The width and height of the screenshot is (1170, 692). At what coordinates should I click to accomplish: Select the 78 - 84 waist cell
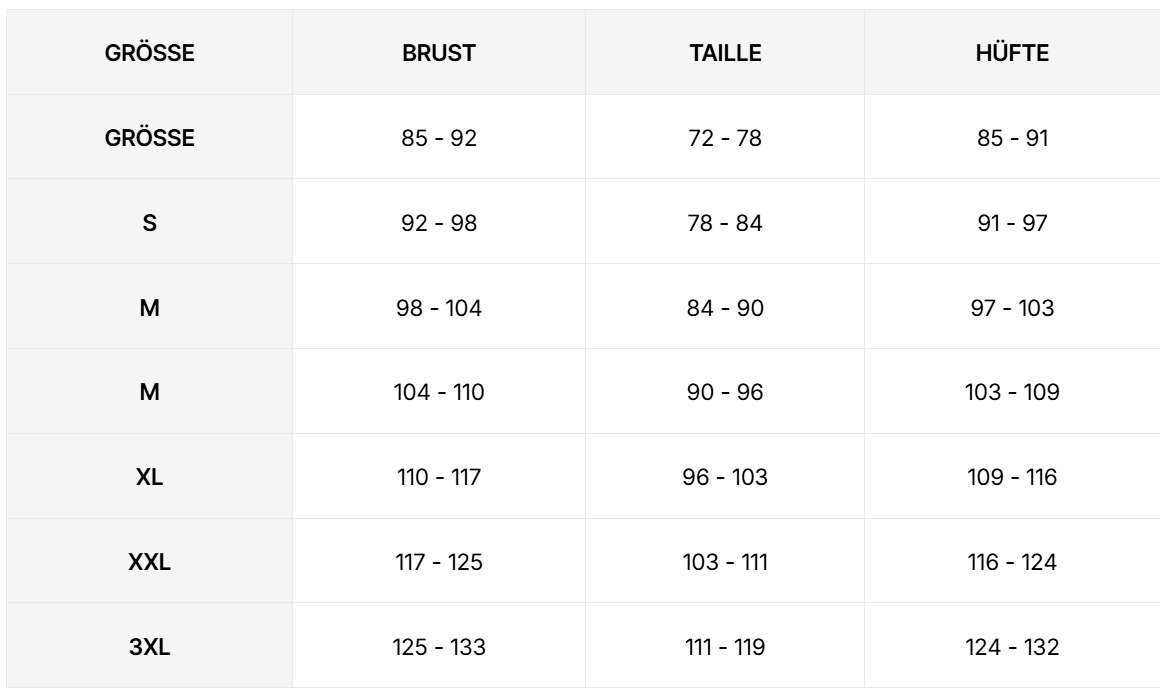726,222
